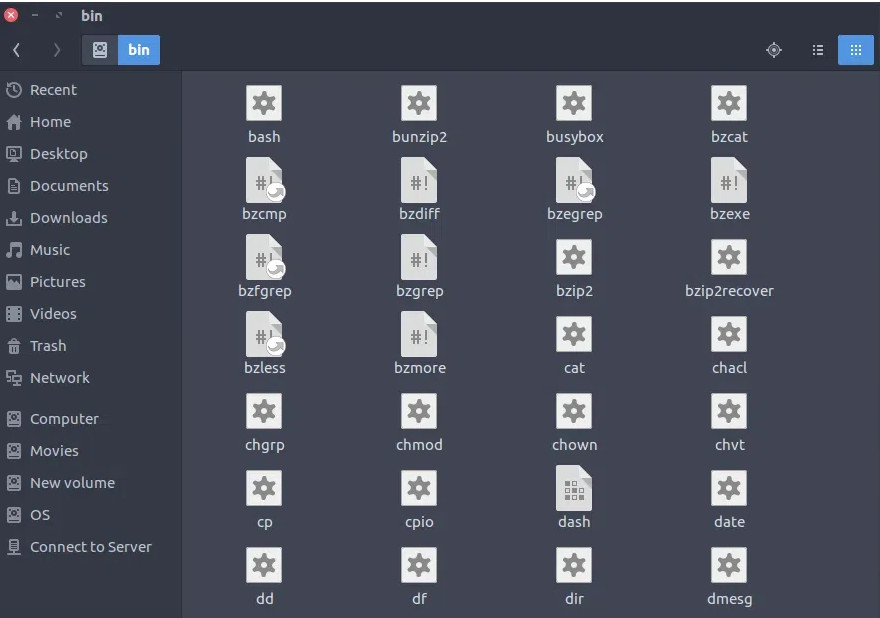Select the dir executable icon
The image size is (880, 618).
pyautogui.click(x=574, y=565)
